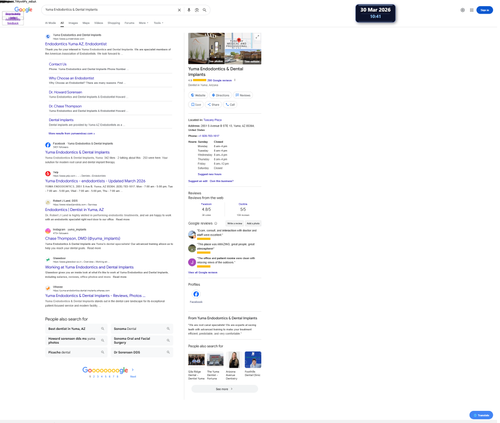Click the next-page arrow beside Goooogle pagination

[133, 370]
